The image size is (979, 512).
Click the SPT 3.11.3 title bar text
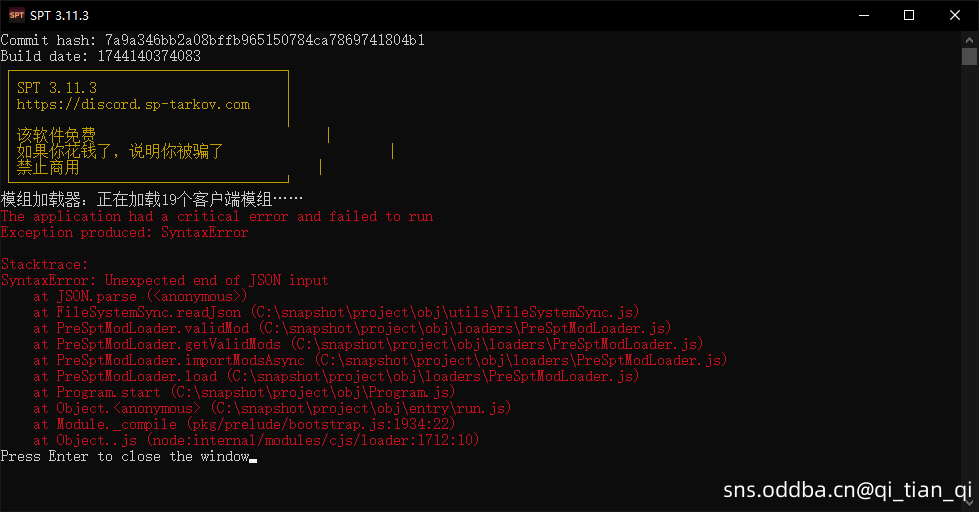pyautogui.click(x=59, y=16)
